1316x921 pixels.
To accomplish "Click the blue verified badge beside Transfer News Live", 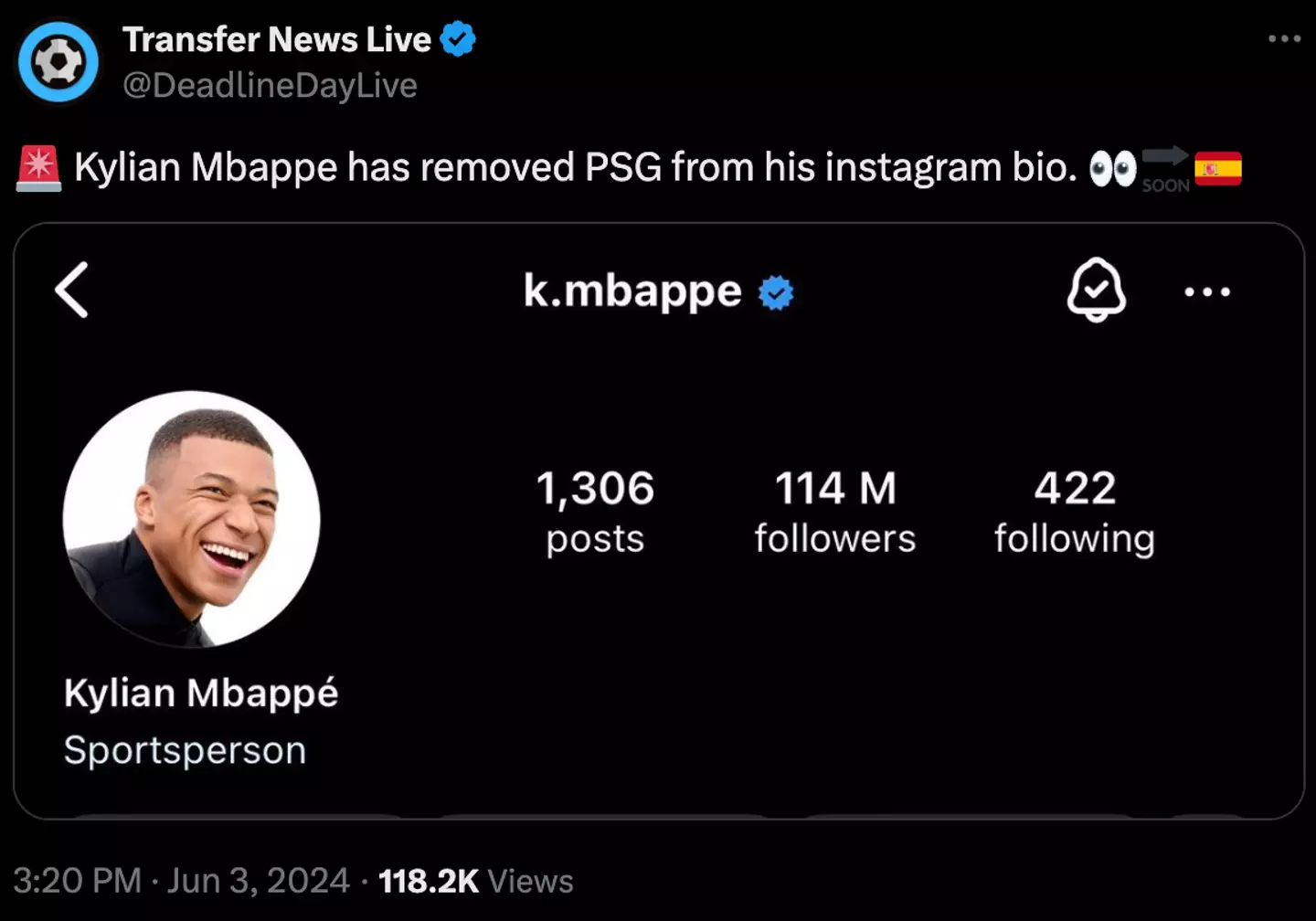I will [458, 39].
